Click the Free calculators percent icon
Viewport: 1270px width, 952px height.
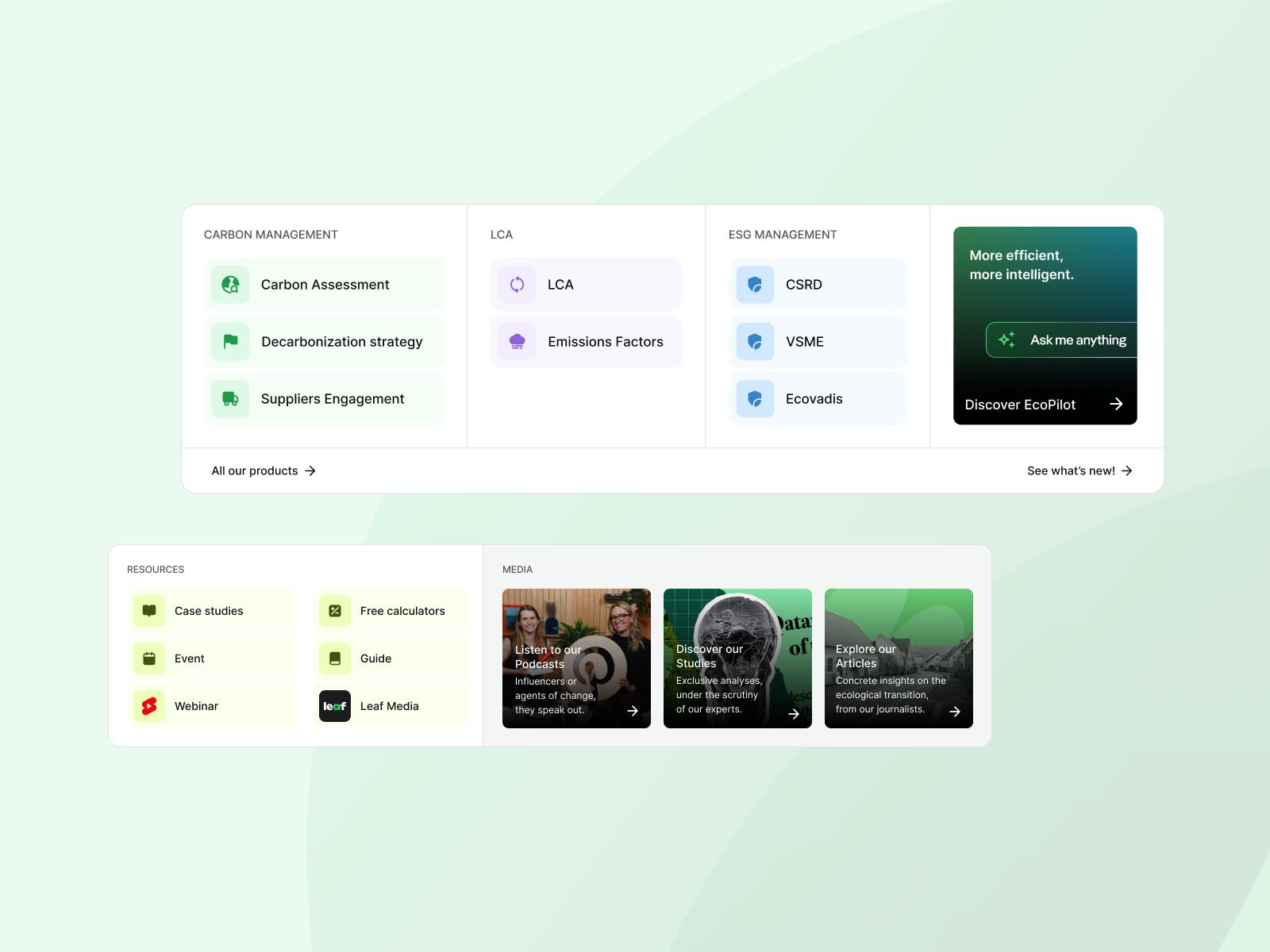coord(335,611)
